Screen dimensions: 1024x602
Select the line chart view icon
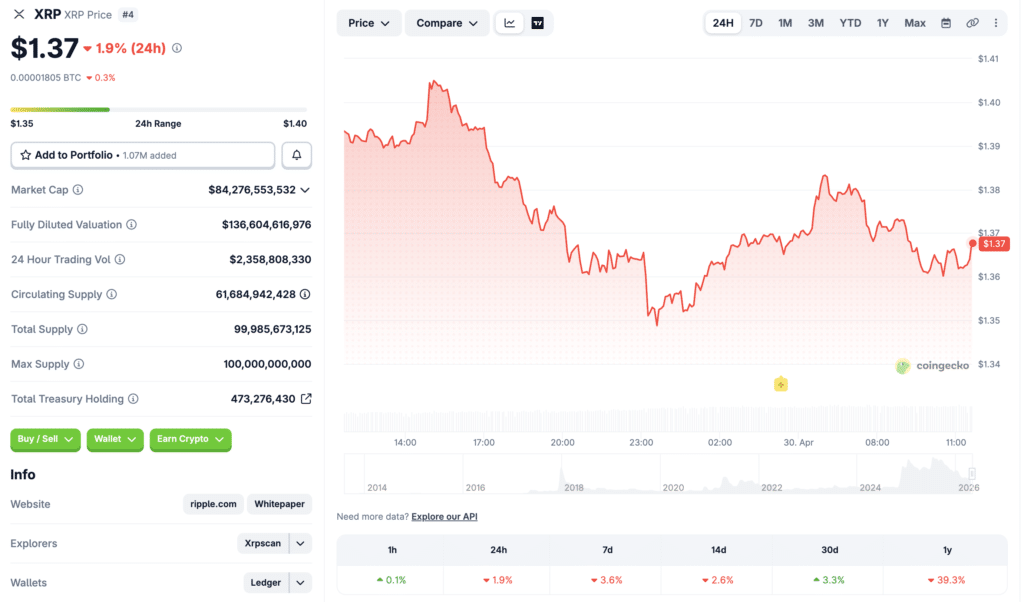pyautogui.click(x=510, y=23)
